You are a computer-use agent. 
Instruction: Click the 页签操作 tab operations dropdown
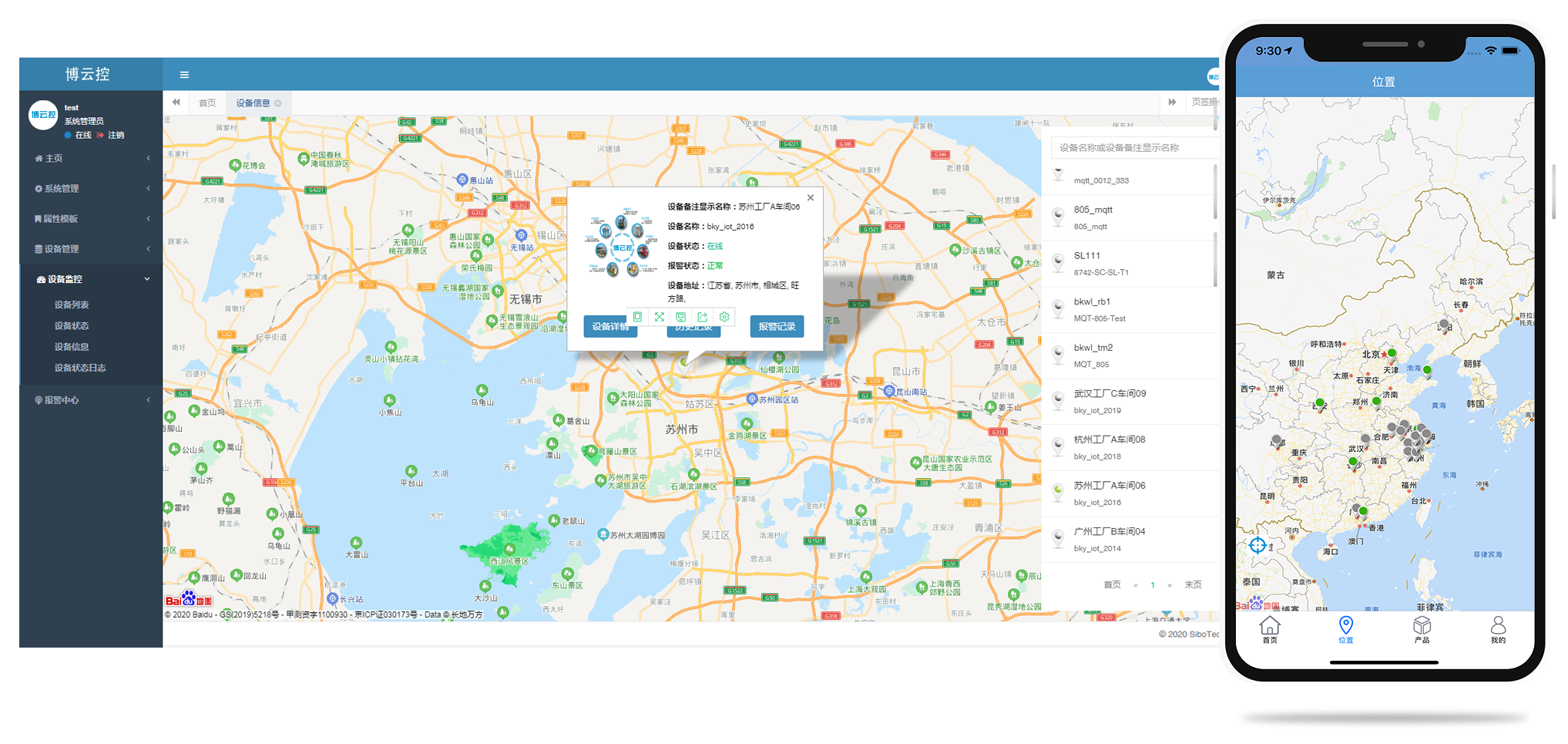pos(1204,102)
